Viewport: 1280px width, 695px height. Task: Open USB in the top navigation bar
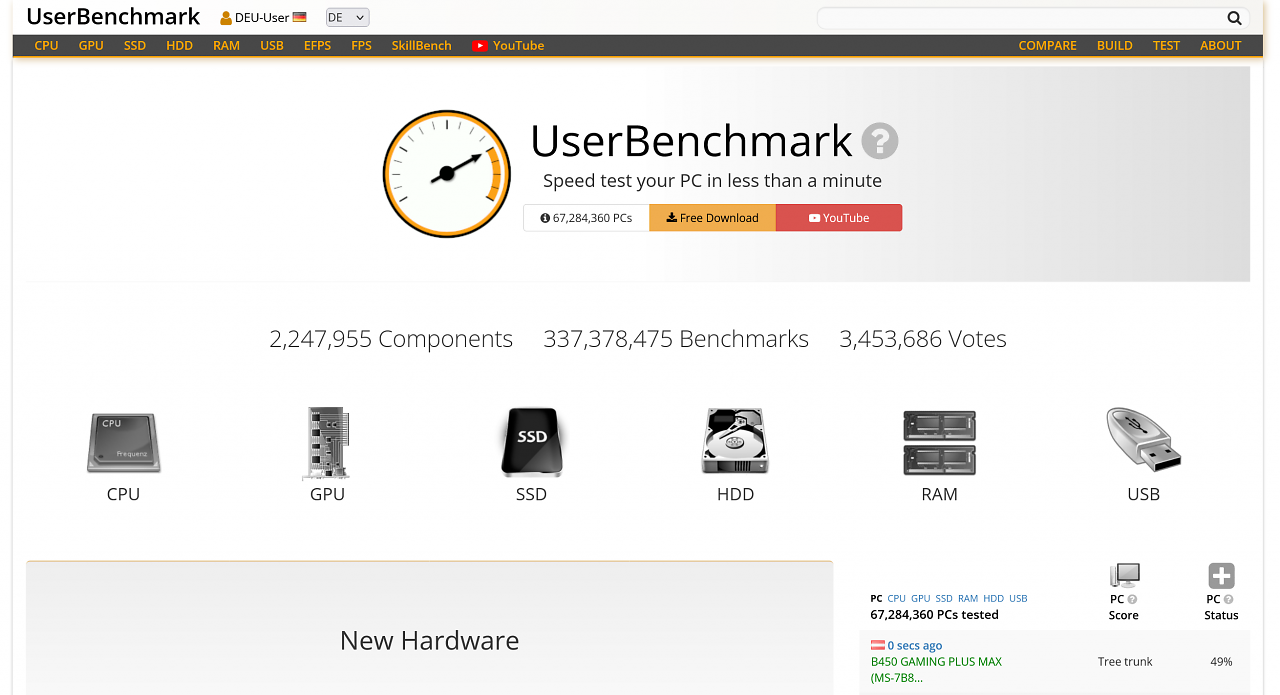coord(272,46)
